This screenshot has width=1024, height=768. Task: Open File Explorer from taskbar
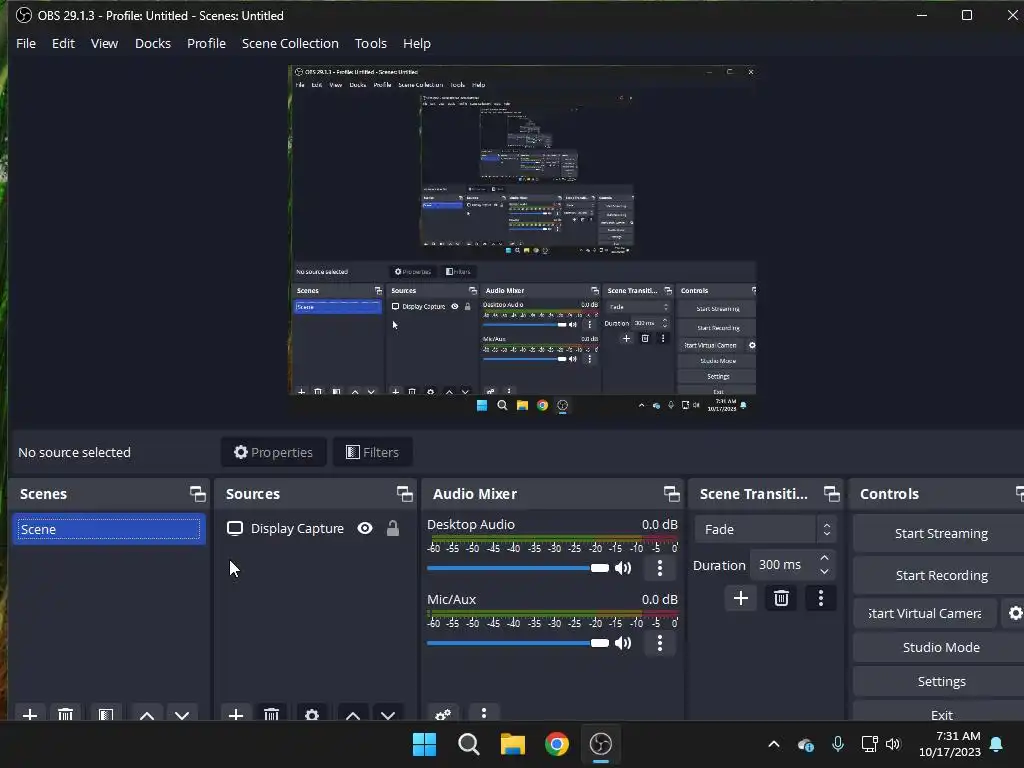[x=513, y=744]
